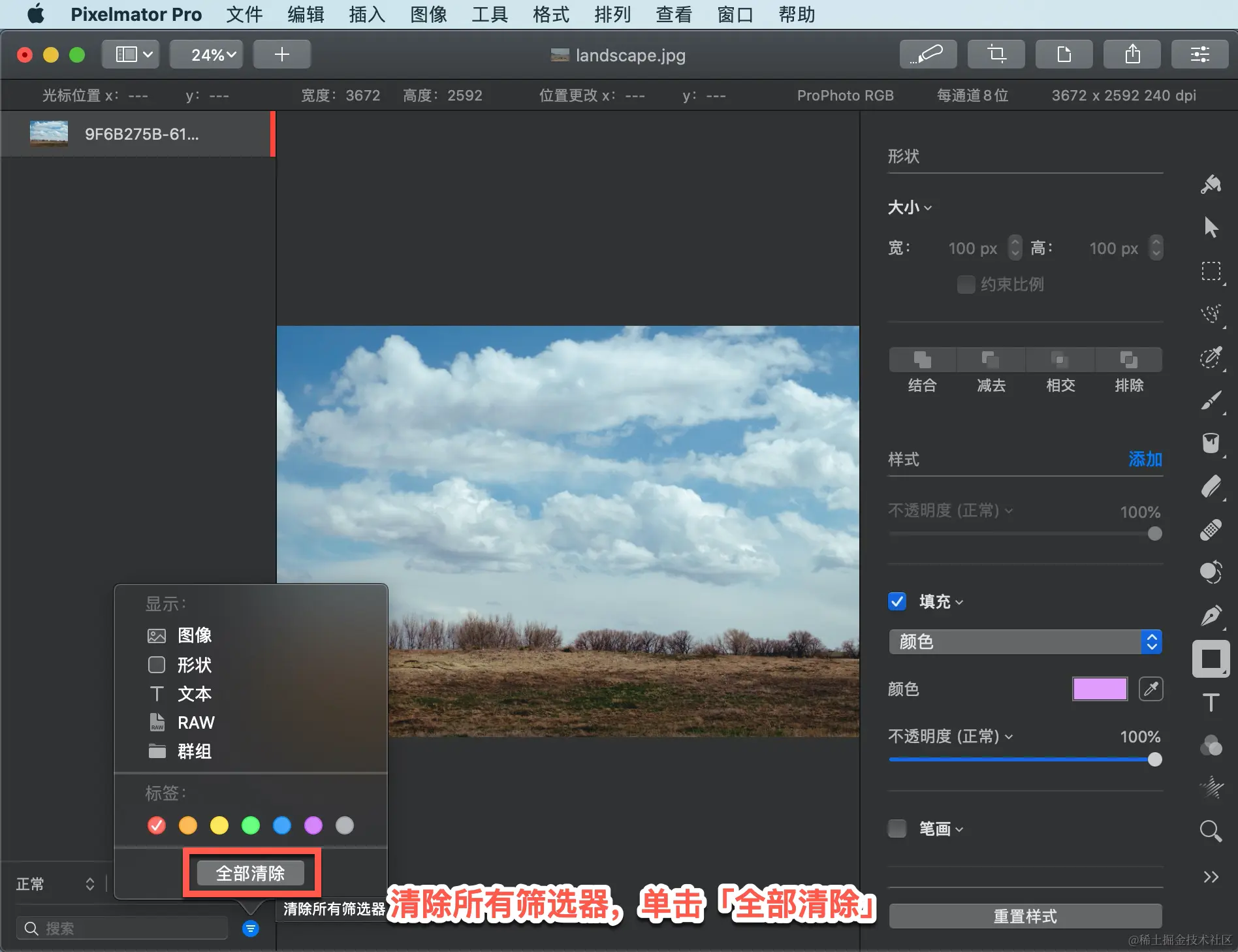This screenshot has width=1238, height=952.
Task: Click the blue layer filter icon
Action: pos(251,928)
